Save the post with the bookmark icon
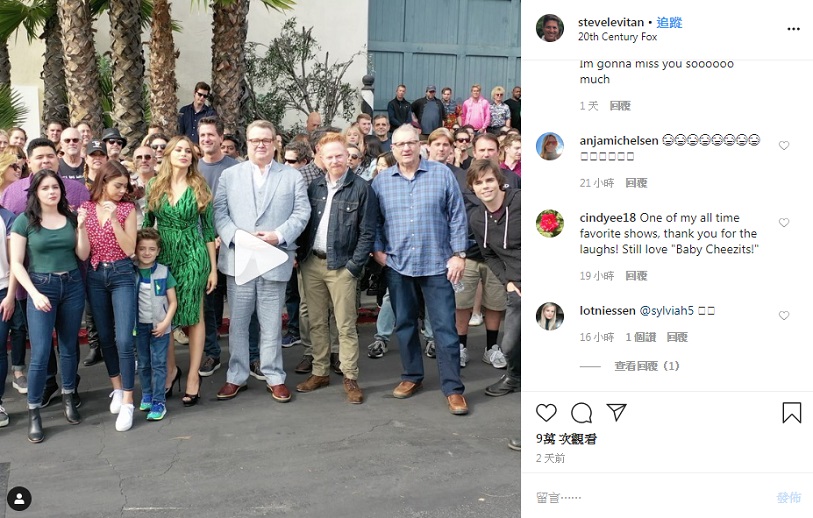 [x=792, y=413]
